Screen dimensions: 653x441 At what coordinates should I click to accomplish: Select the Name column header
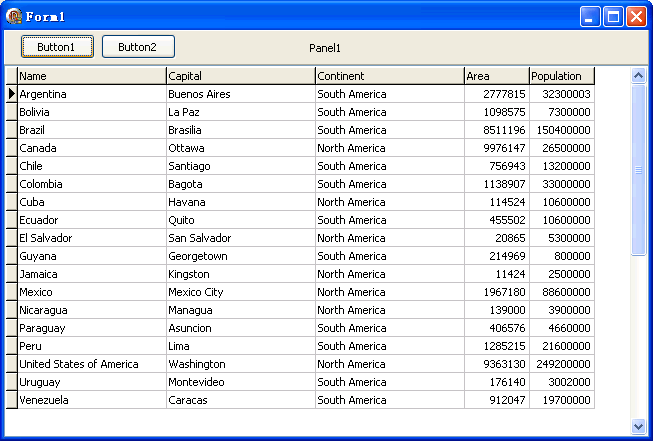click(x=92, y=76)
